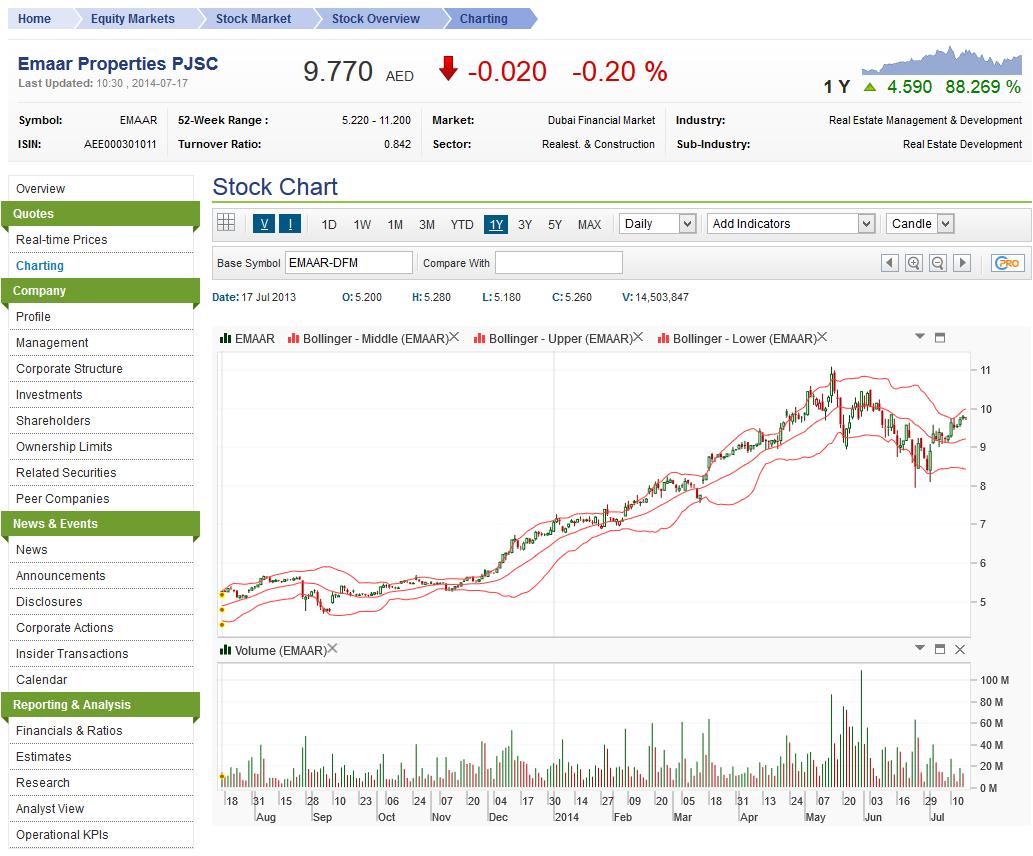Zoom in on the chart
The height and width of the screenshot is (856, 1033).
tap(914, 263)
